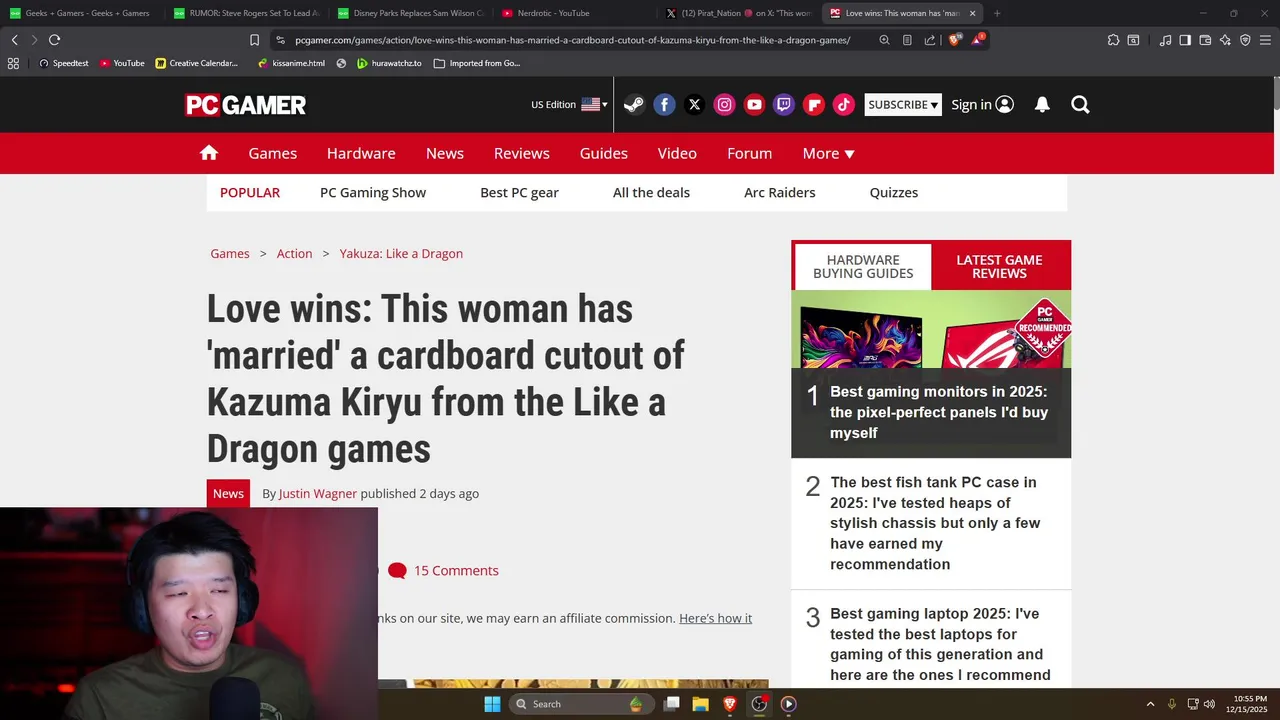Click the Yakuza: Like a Dragon breadcrumb
The image size is (1280, 720).
coord(401,253)
